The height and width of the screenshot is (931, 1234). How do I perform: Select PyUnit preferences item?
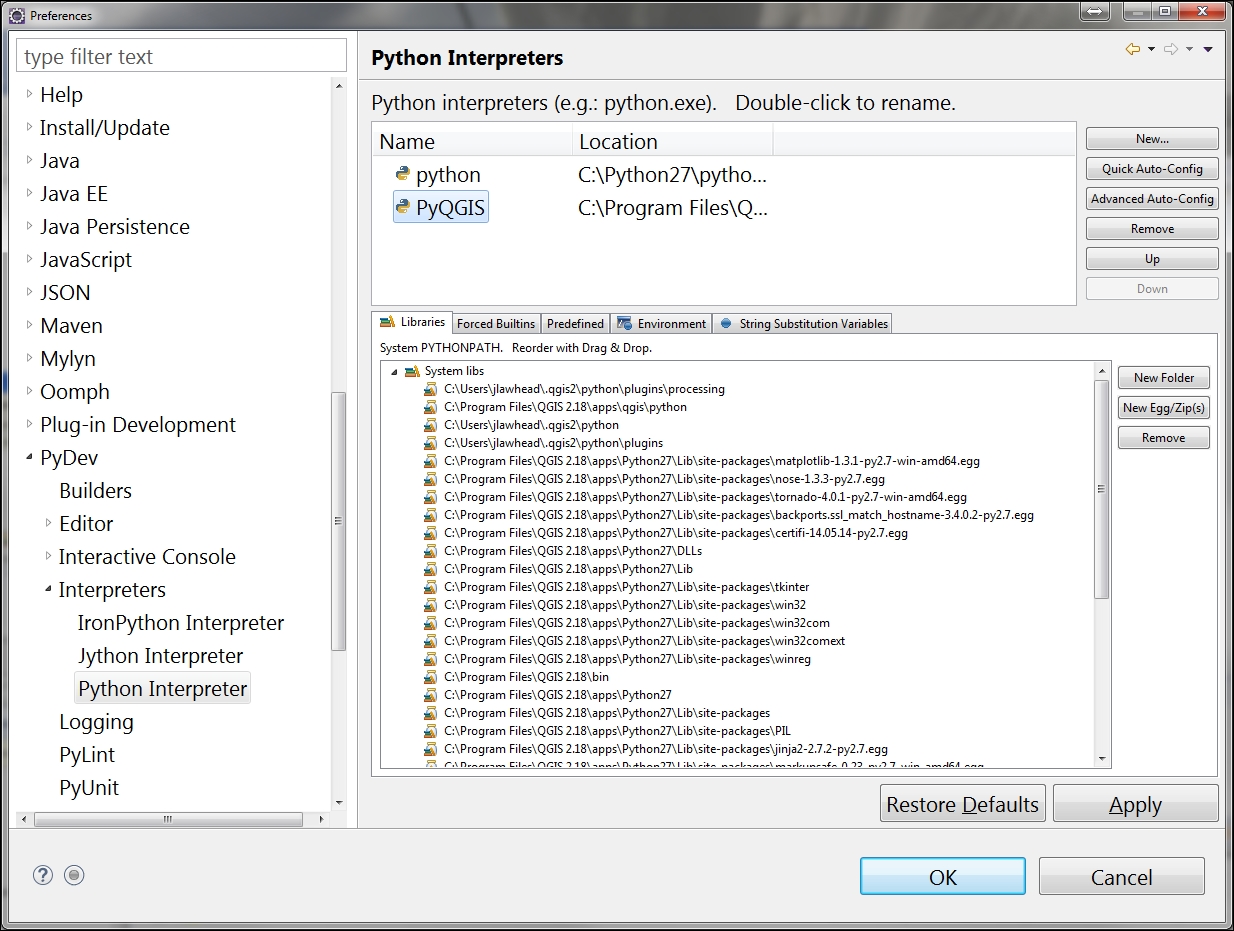pyautogui.click(x=89, y=788)
